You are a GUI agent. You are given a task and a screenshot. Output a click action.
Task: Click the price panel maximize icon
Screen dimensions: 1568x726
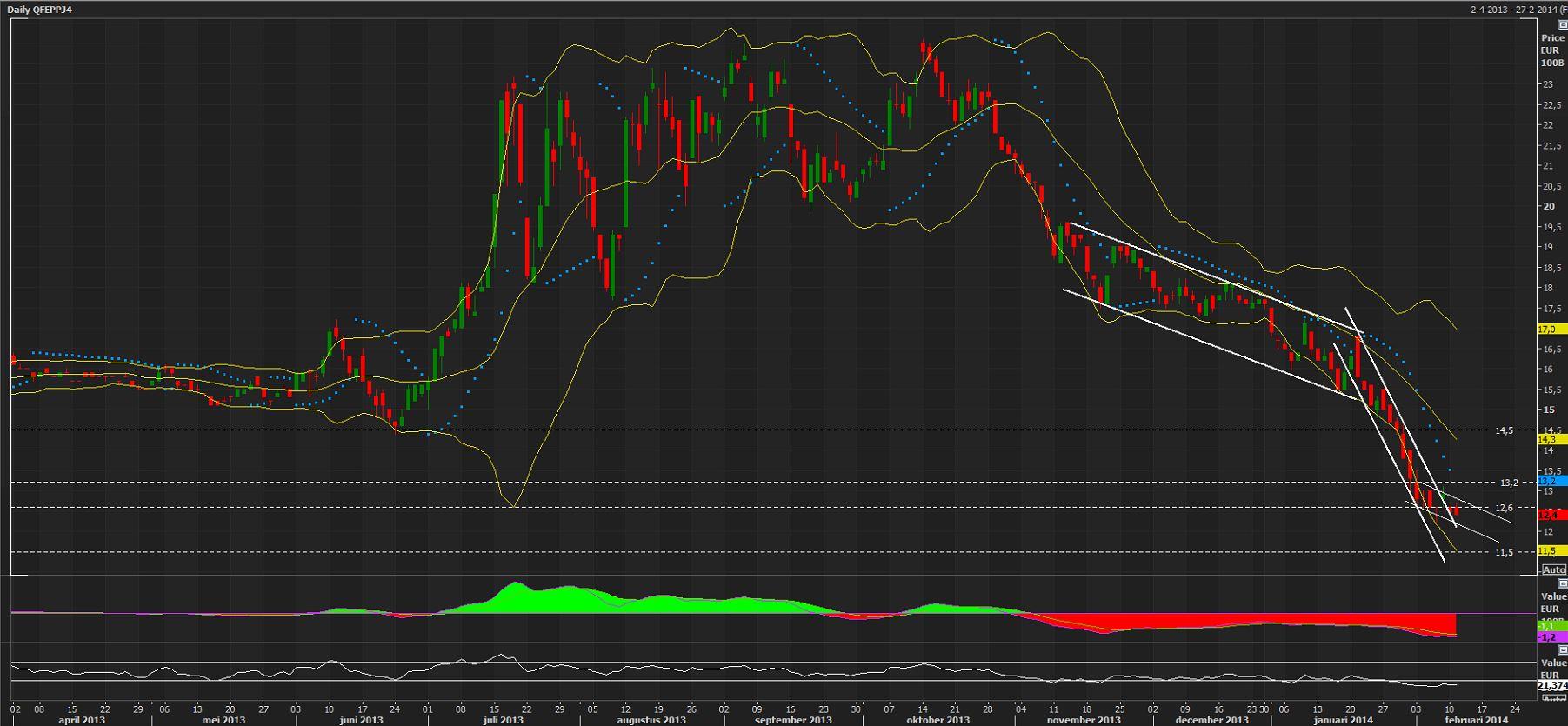(1563, 25)
